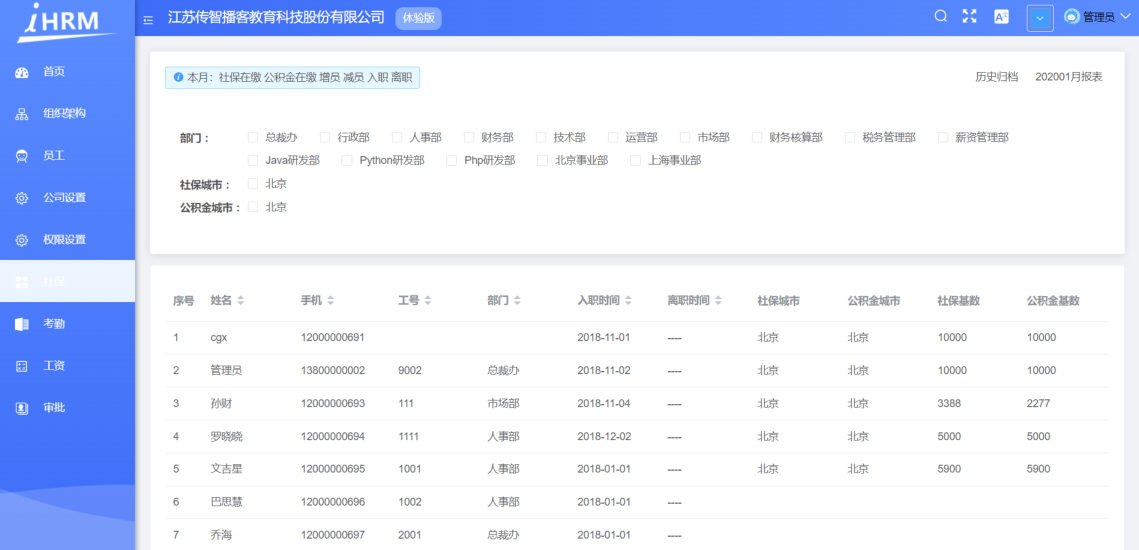
Task: Check the 运营部 department checkbox
Action: coord(612,137)
